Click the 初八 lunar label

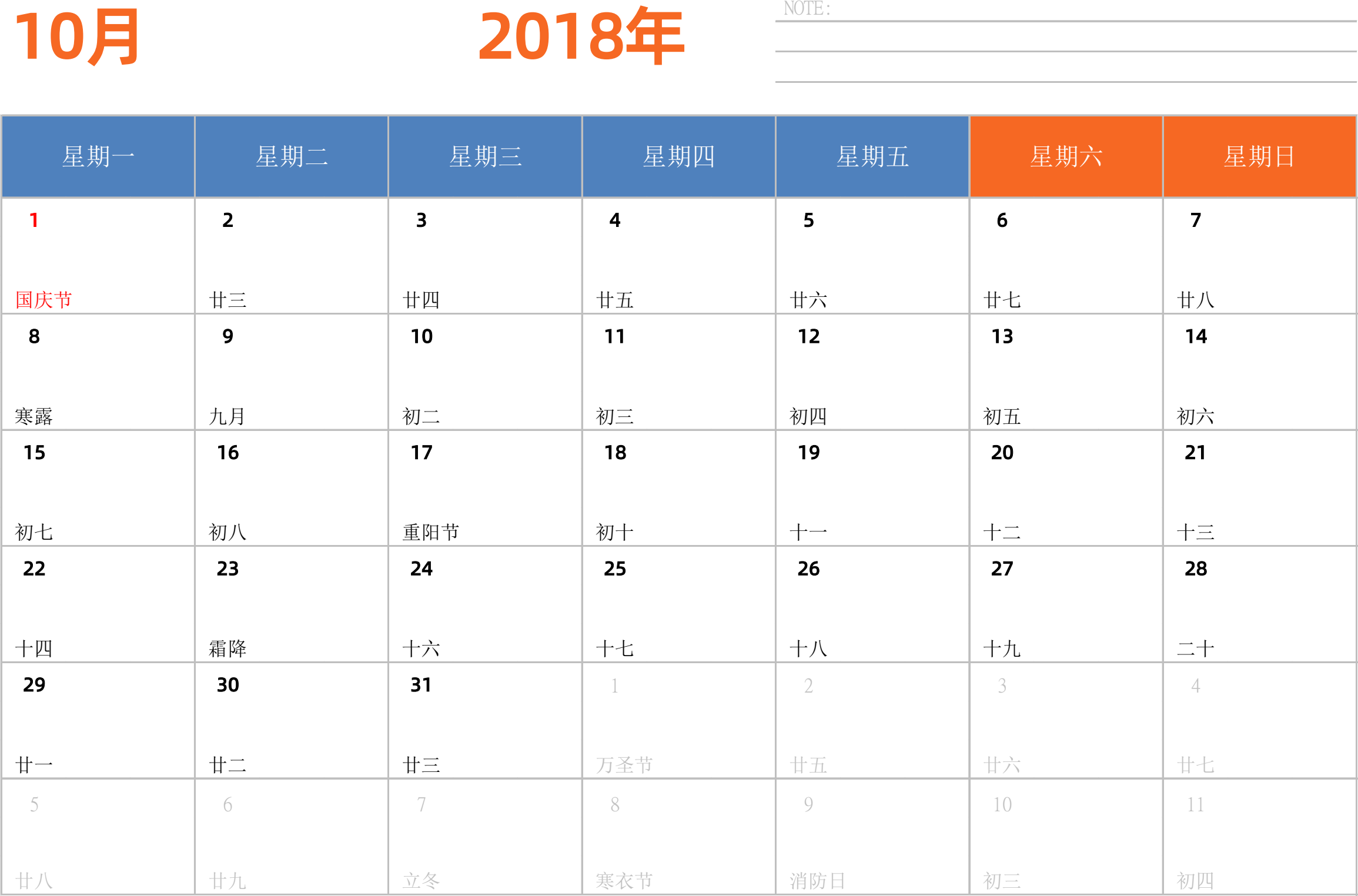pos(228,533)
